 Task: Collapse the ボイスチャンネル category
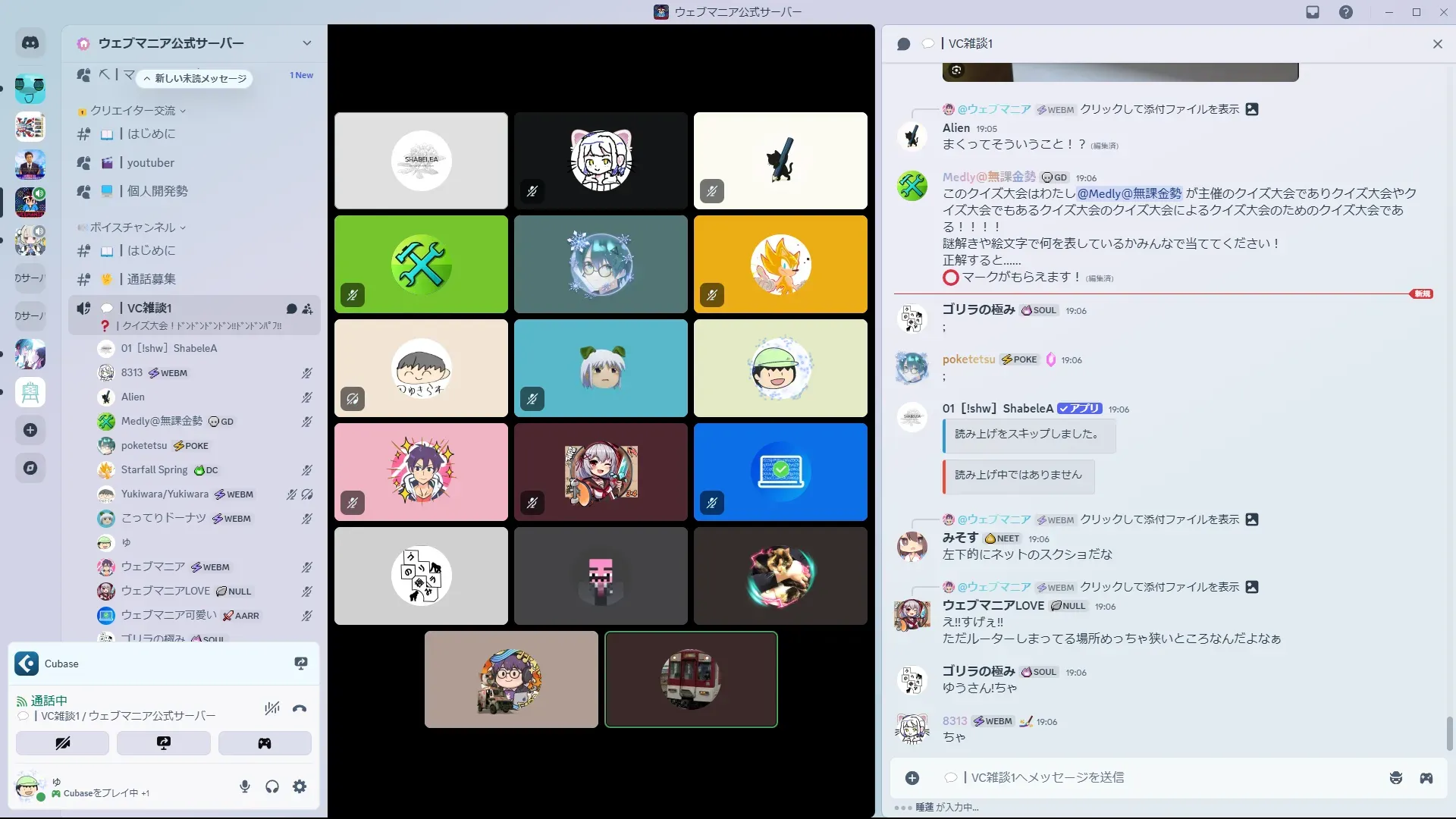133,227
